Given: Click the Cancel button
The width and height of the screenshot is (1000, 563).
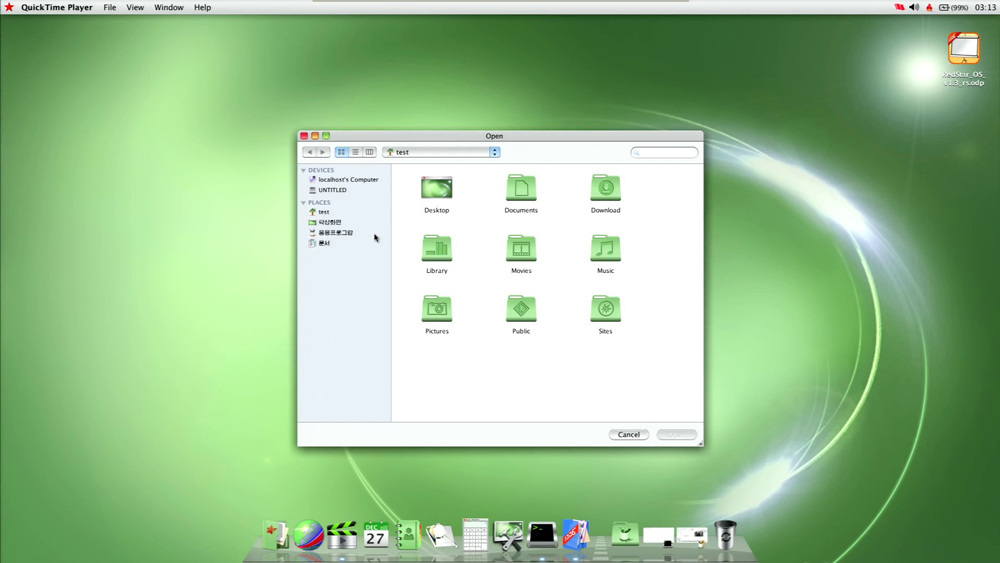Looking at the screenshot, I should click(629, 435).
